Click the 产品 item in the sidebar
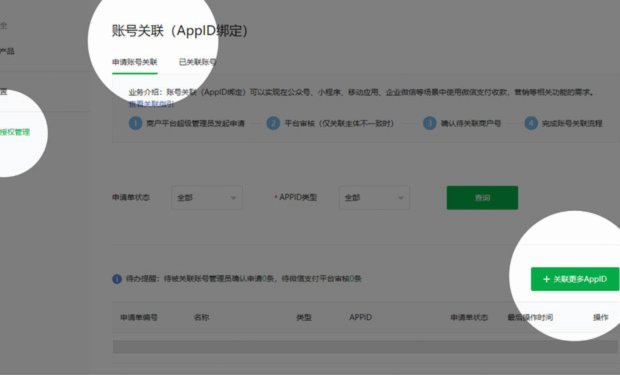The height and width of the screenshot is (375, 620). point(7,51)
